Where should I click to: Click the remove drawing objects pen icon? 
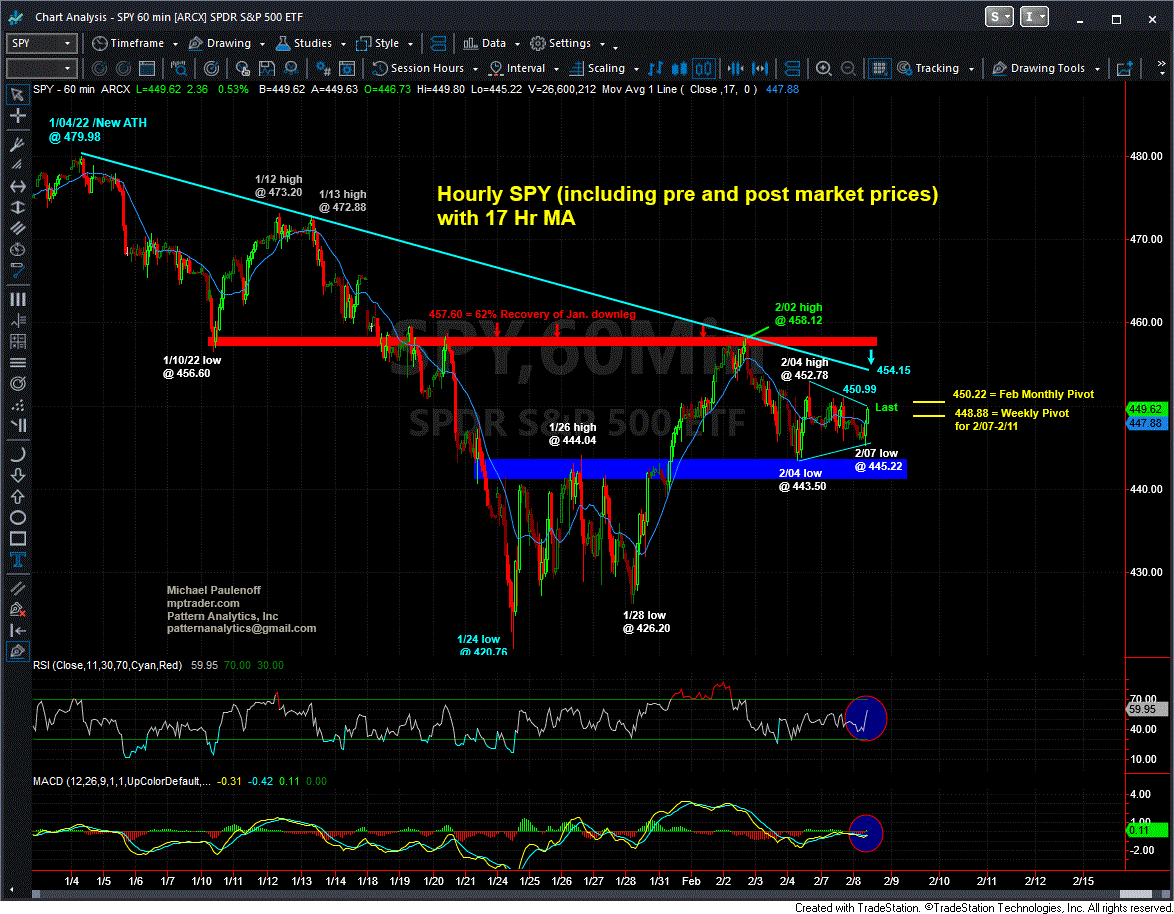click(x=17, y=609)
